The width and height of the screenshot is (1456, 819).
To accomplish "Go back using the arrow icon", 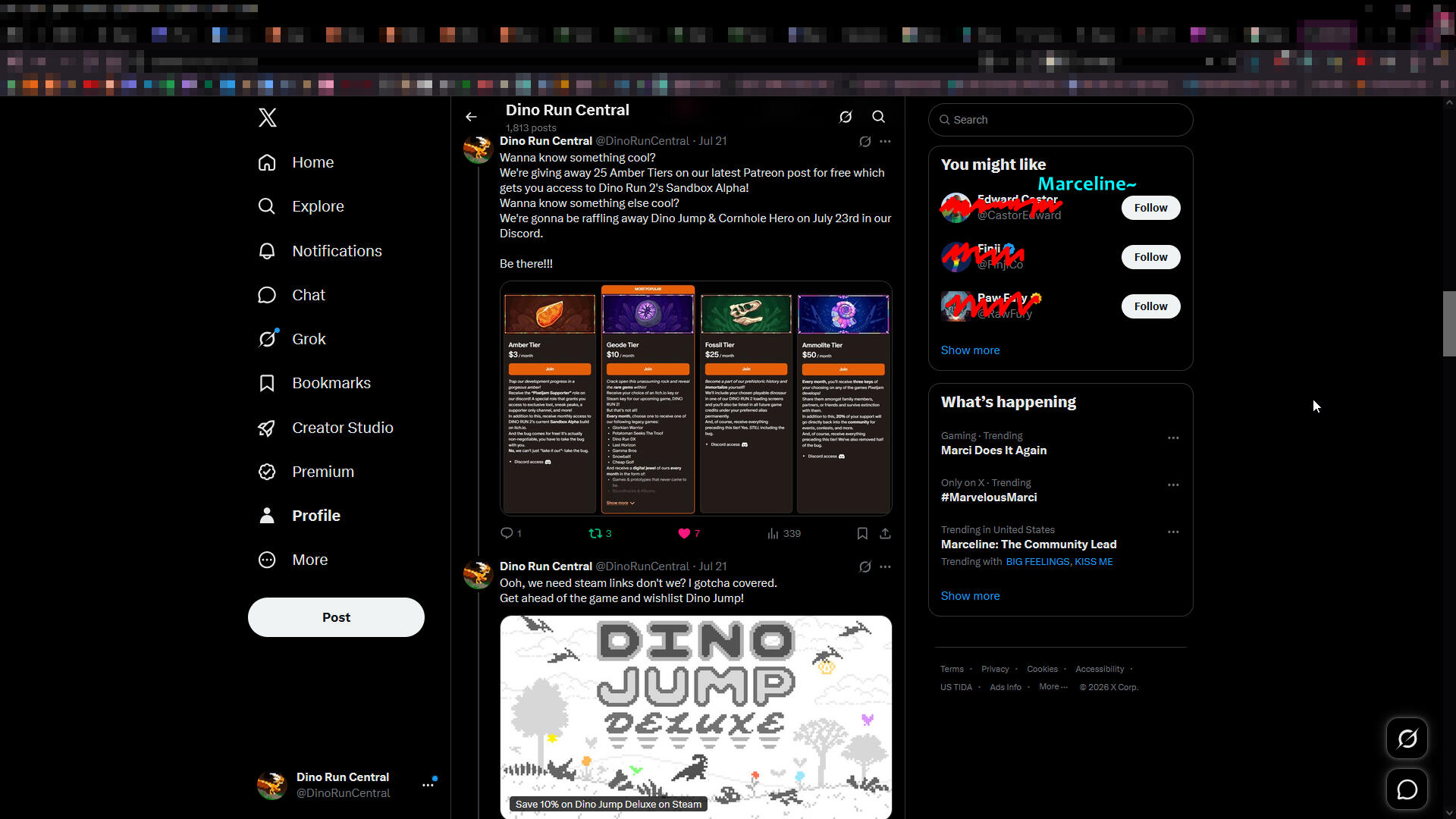I will coord(471,117).
